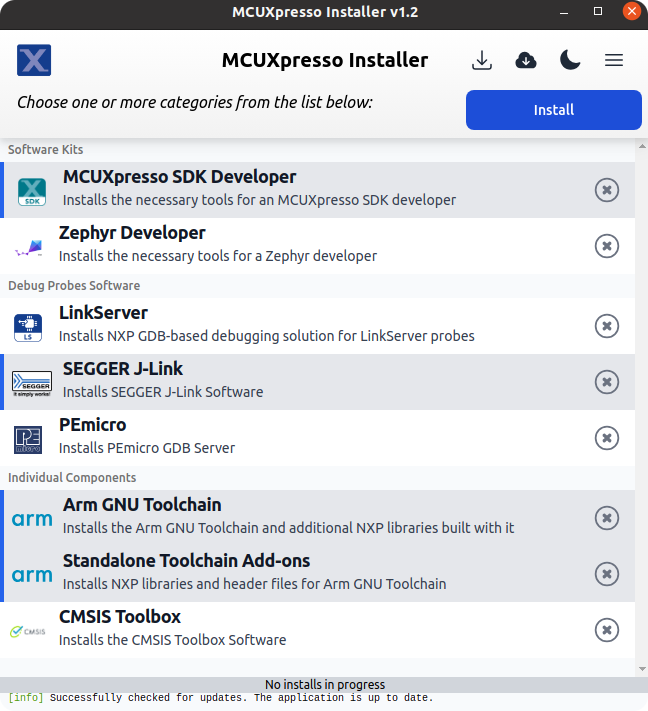
Task: Toggle the X circle for LinkServer
Action: pos(606,326)
